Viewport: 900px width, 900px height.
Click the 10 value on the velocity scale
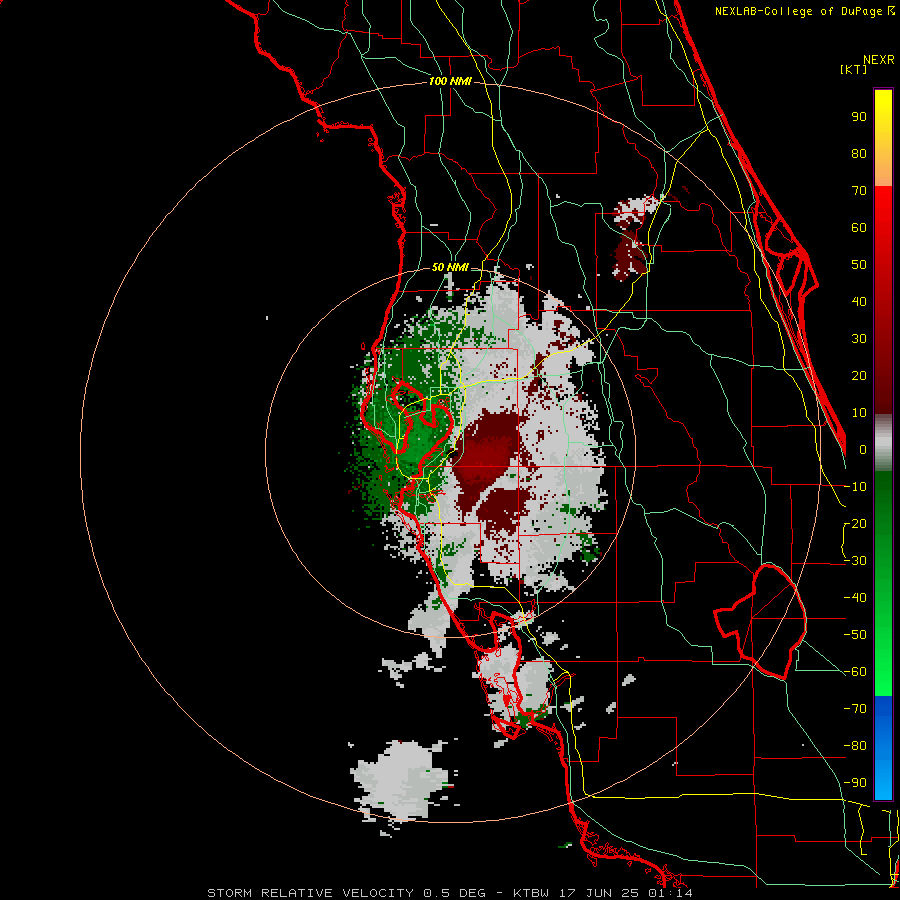(859, 413)
